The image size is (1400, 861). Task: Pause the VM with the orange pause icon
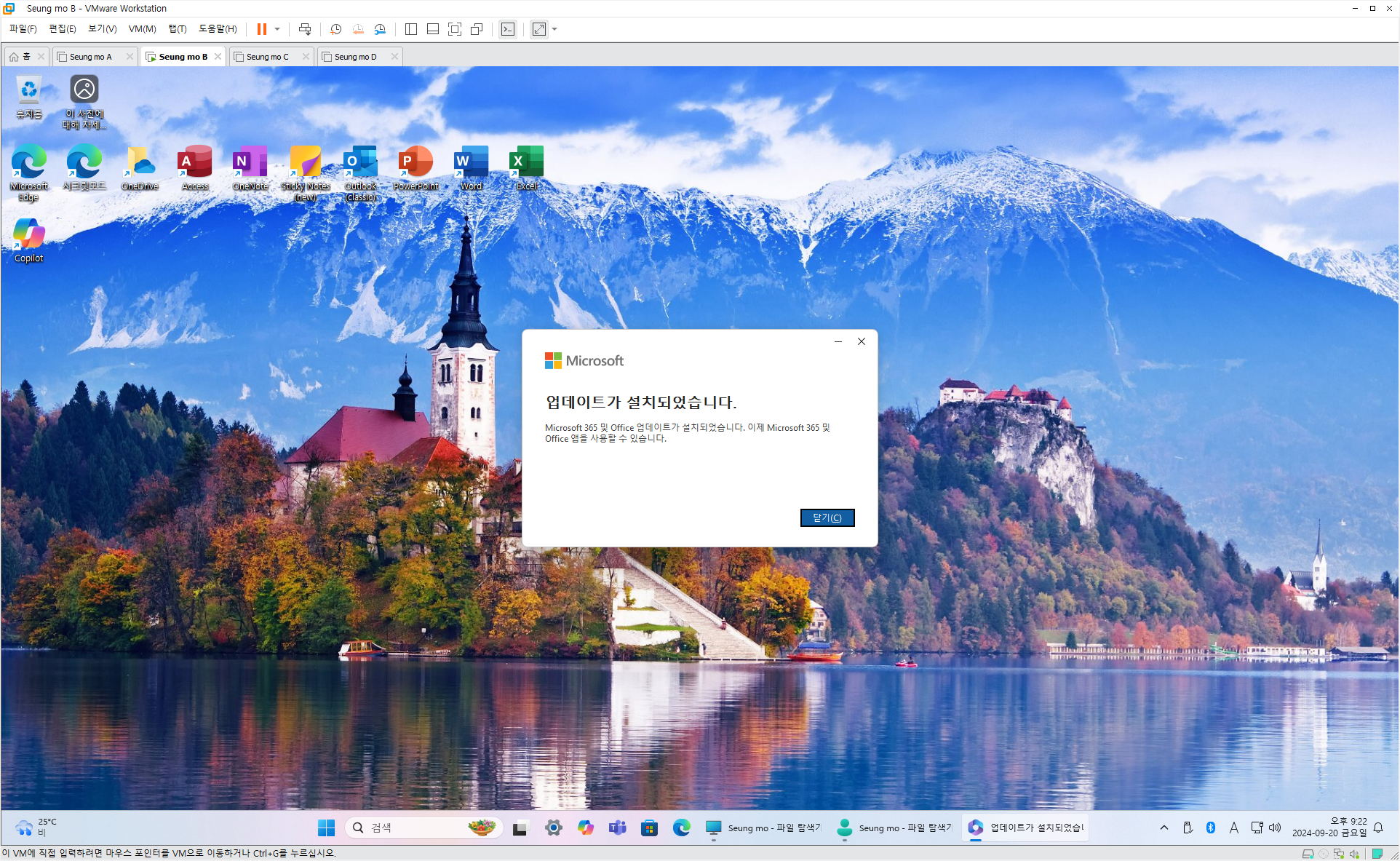coord(261,29)
